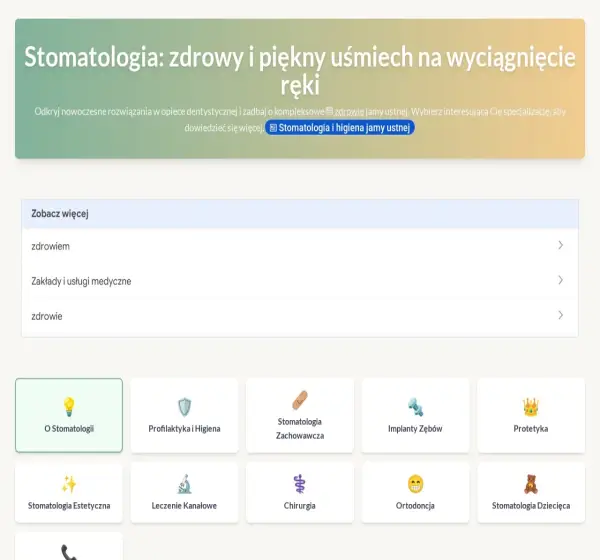Open the Zakłady i usługi medyczne entry
The width and height of the screenshot is (600, 560).
(x=300, y=281)
